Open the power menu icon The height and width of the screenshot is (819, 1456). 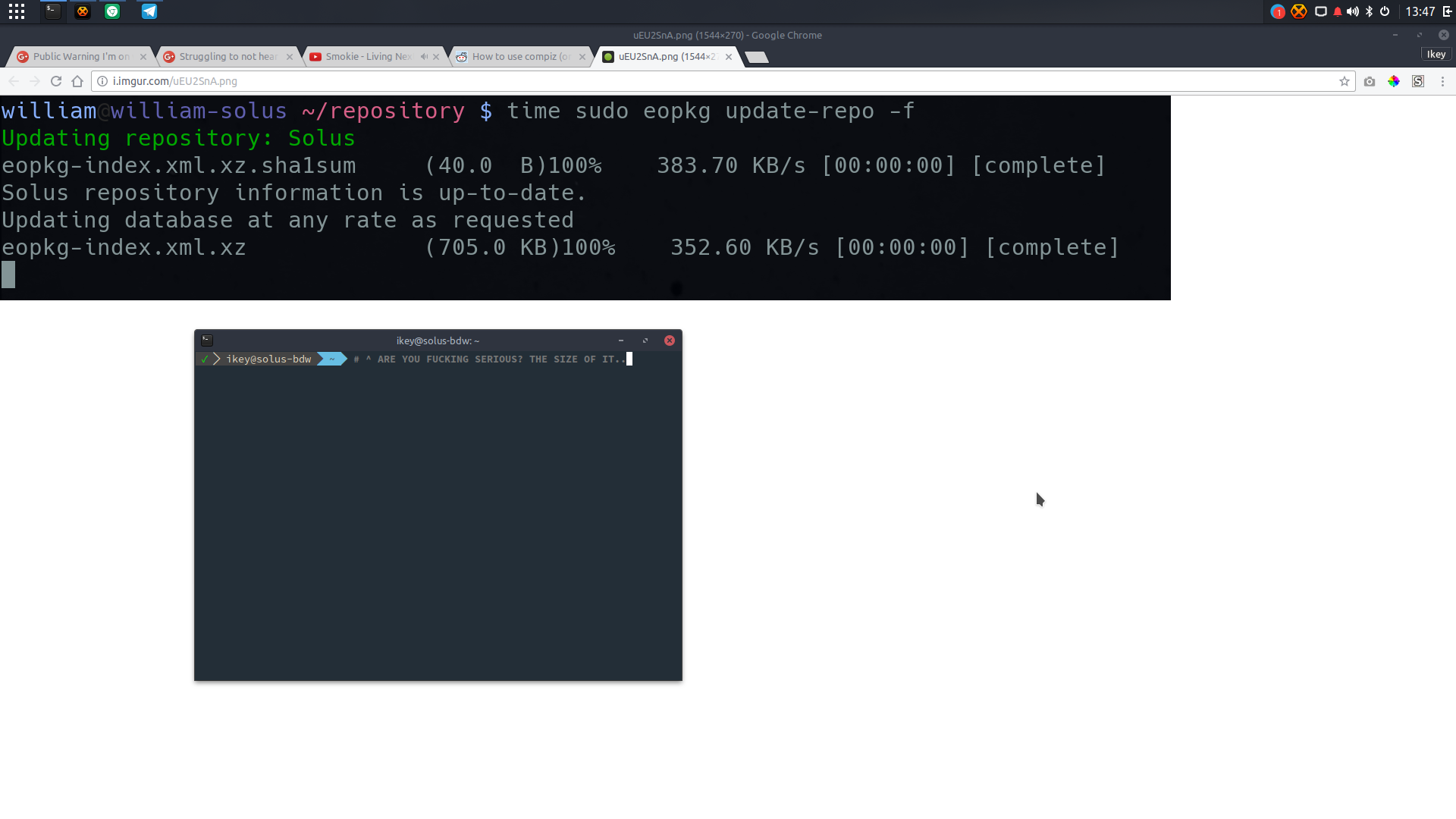[1385, 11]
